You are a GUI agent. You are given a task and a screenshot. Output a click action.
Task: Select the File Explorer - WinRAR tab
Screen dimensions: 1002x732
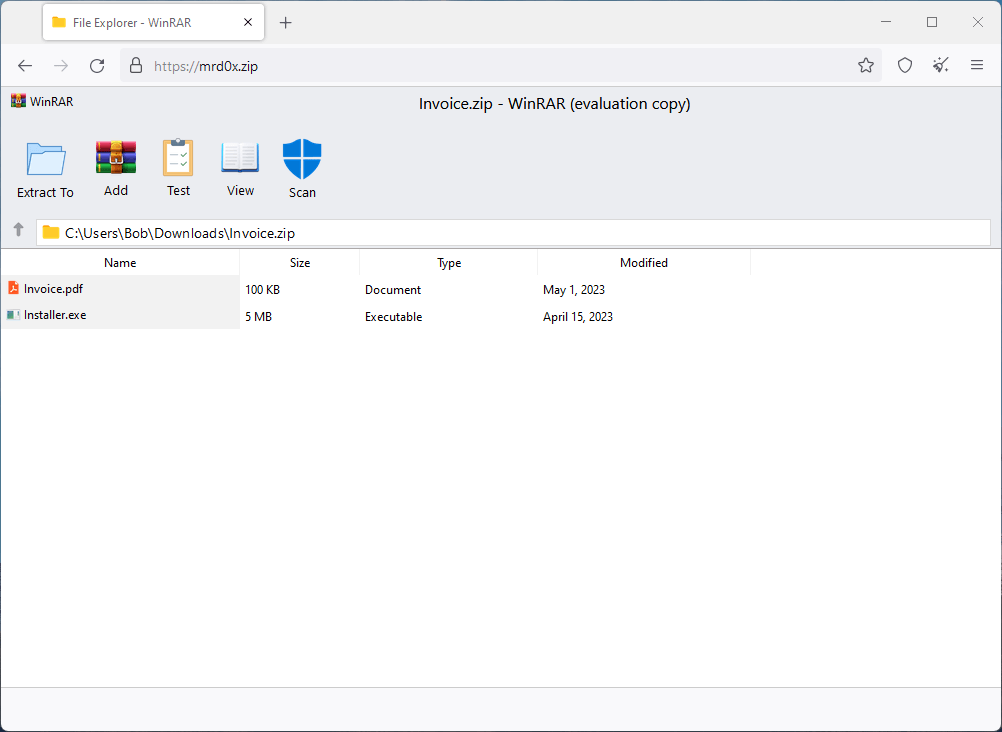click(153, 22)
